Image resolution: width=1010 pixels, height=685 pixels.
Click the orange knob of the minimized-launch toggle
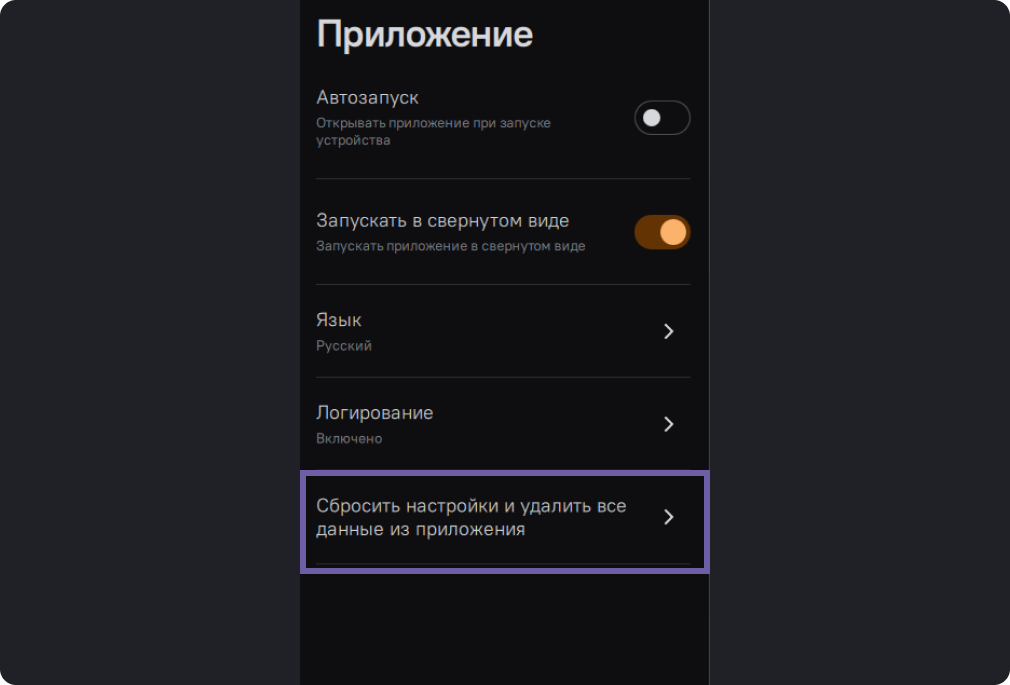(674, 232)
